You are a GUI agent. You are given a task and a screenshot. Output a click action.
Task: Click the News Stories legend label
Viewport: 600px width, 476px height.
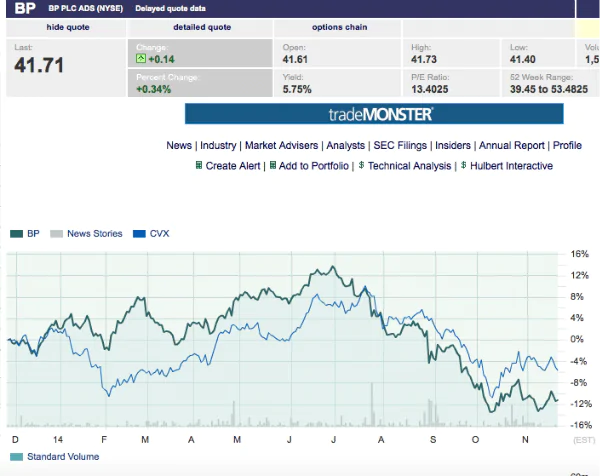95,234
